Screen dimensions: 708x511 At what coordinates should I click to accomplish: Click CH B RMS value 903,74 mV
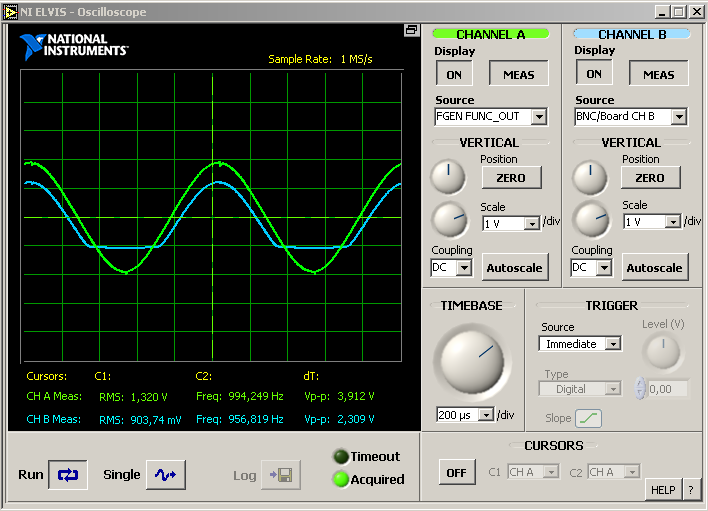[x=156, y=420]
